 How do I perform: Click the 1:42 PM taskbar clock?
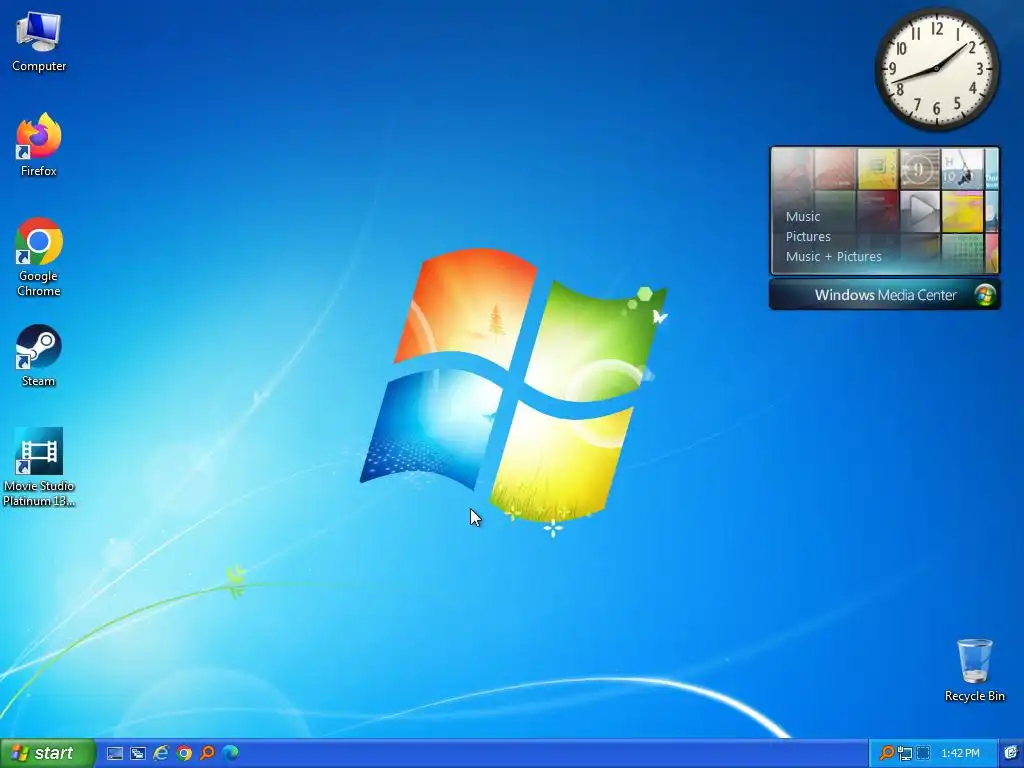[x=961, y=753]
